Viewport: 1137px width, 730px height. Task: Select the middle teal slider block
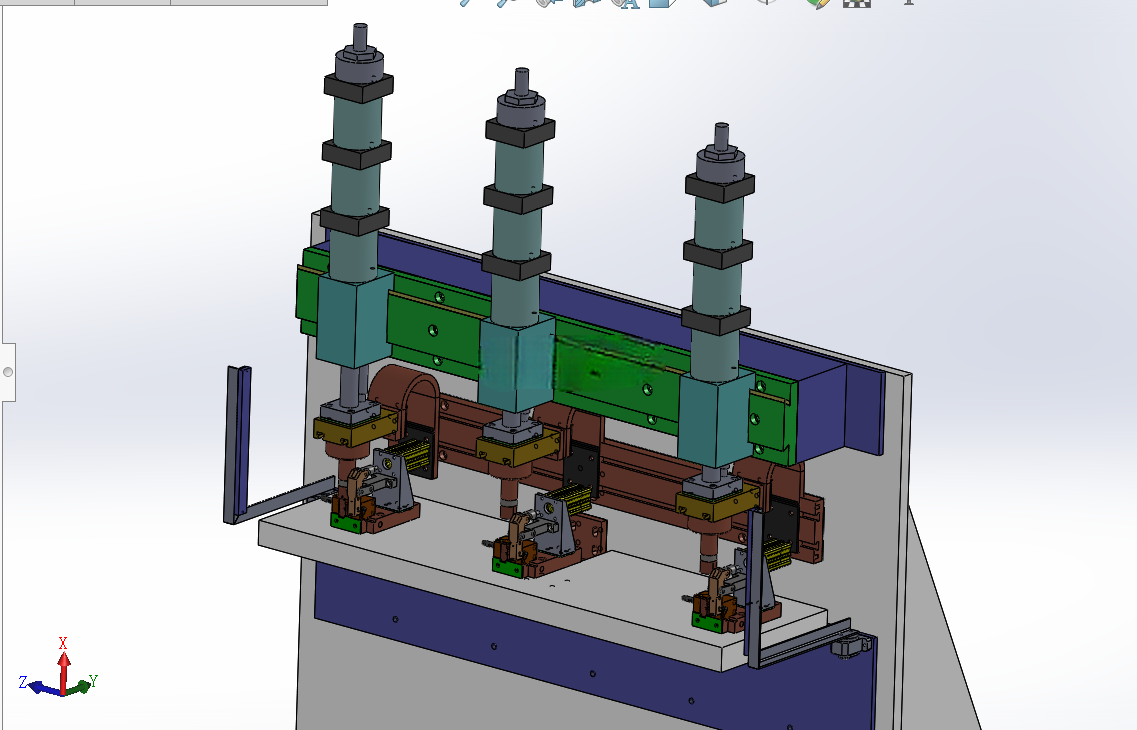click(x=516, y=366)
